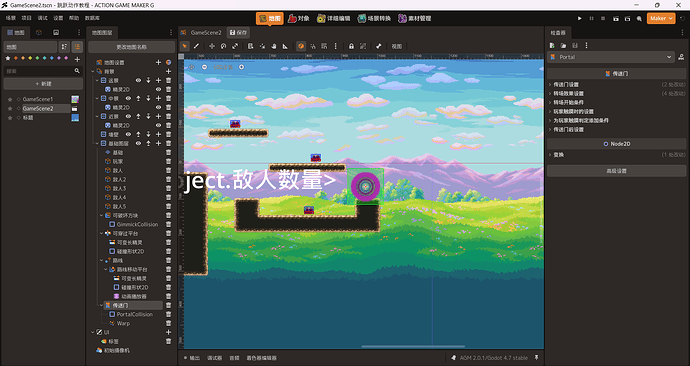This screenshot has height=366, width=690.
Task: Open the 素材管理 mode tab
Action: (x=415, y=18)
